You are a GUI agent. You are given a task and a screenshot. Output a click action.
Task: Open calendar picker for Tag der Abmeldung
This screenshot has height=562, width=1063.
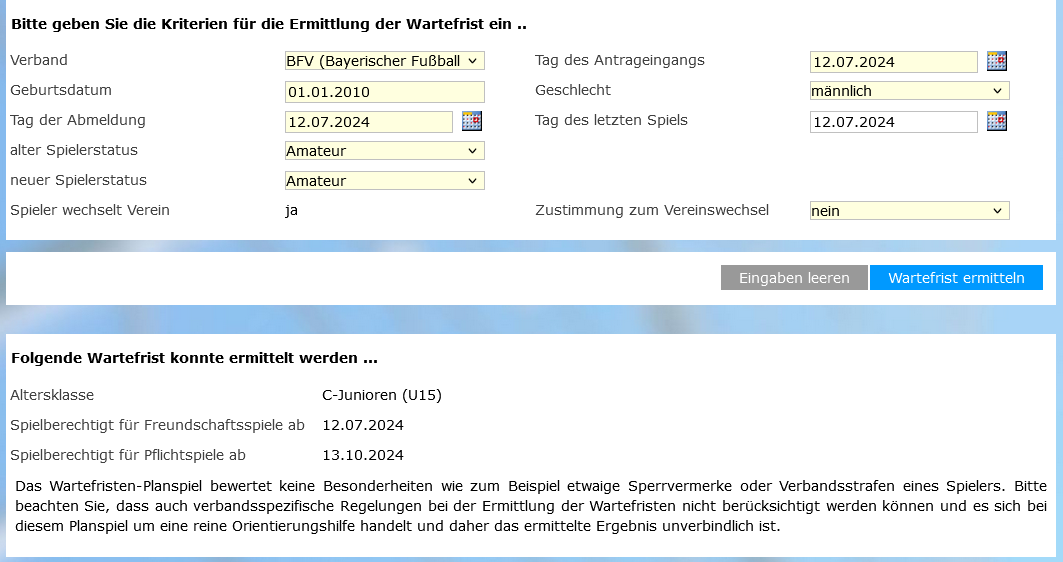pyautogui.click(x=471, y=121)
